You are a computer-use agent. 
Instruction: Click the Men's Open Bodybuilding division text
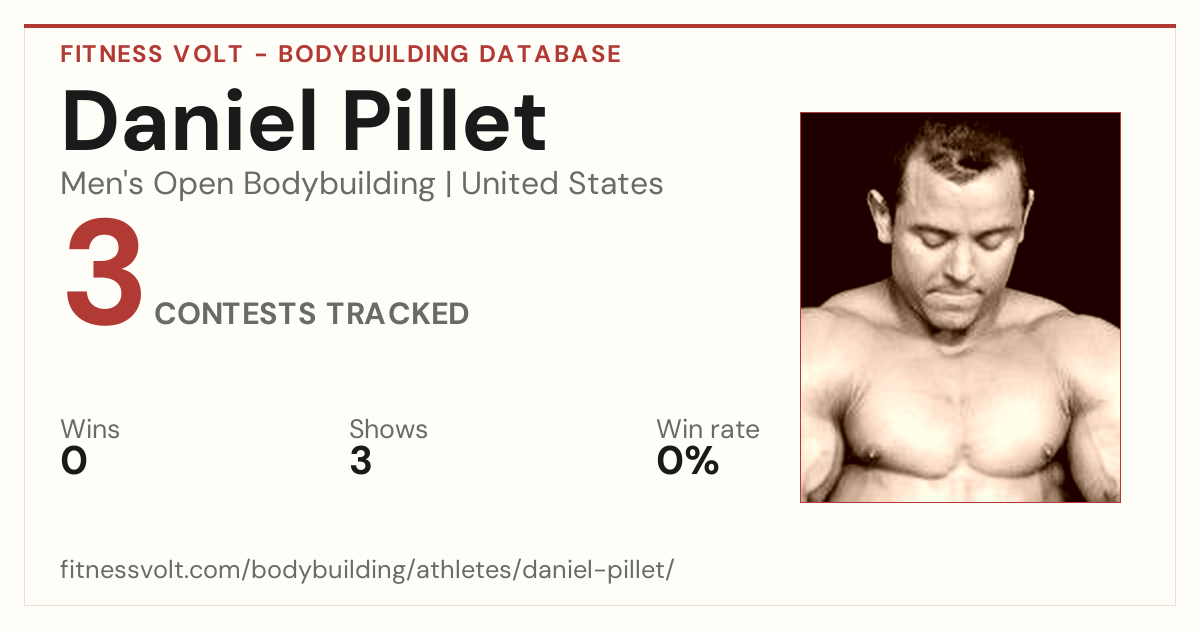coord(248,184)
